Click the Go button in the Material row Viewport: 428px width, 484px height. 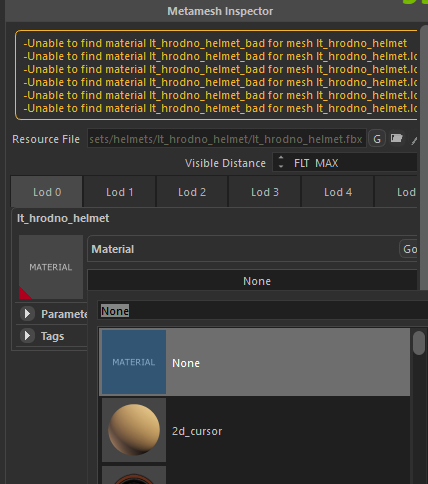pyautogui.click(x=409, y=249)
